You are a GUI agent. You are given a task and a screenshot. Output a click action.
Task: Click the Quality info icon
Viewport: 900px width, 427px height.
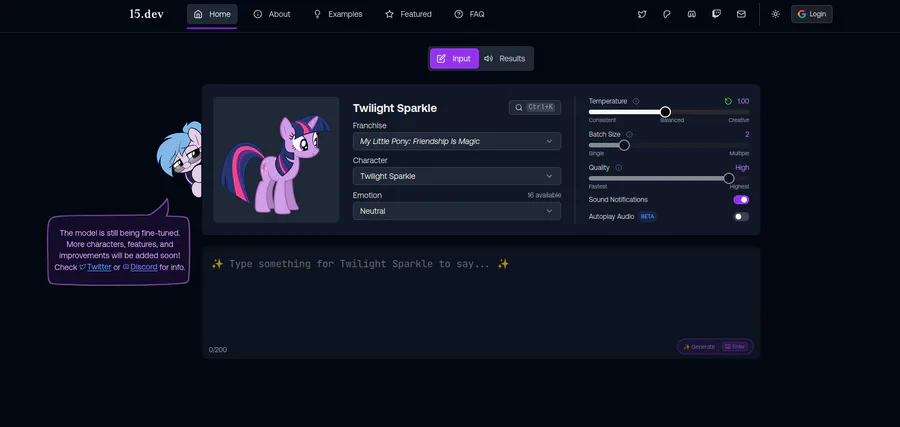point(619,168)
